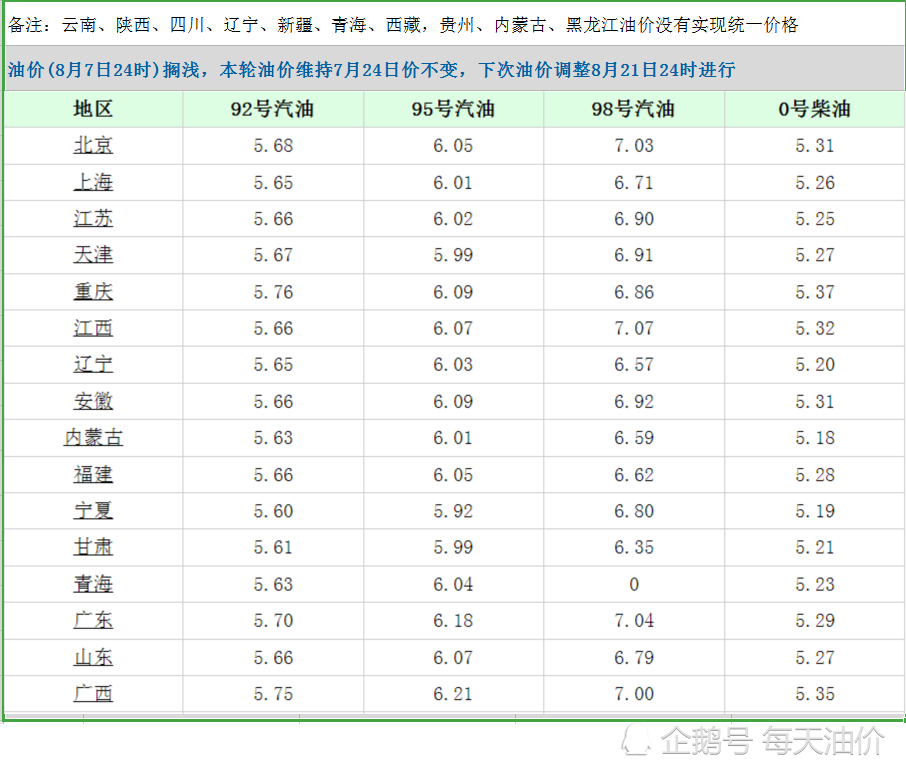Open the 青海 region link
The width and height of the screenshot is (906, 773).
coord(93,584)
